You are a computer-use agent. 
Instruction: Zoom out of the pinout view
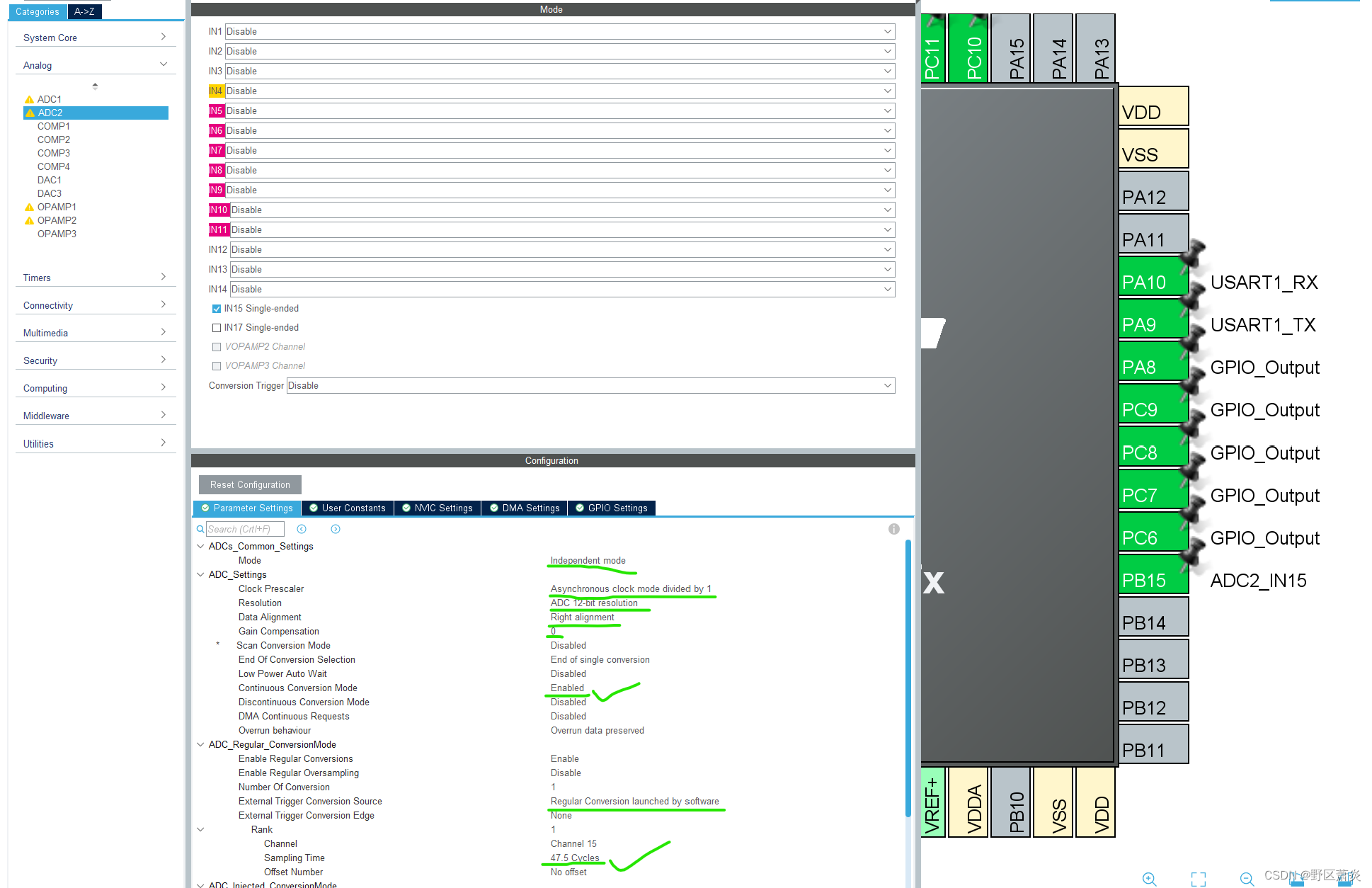pos(1247,879)
